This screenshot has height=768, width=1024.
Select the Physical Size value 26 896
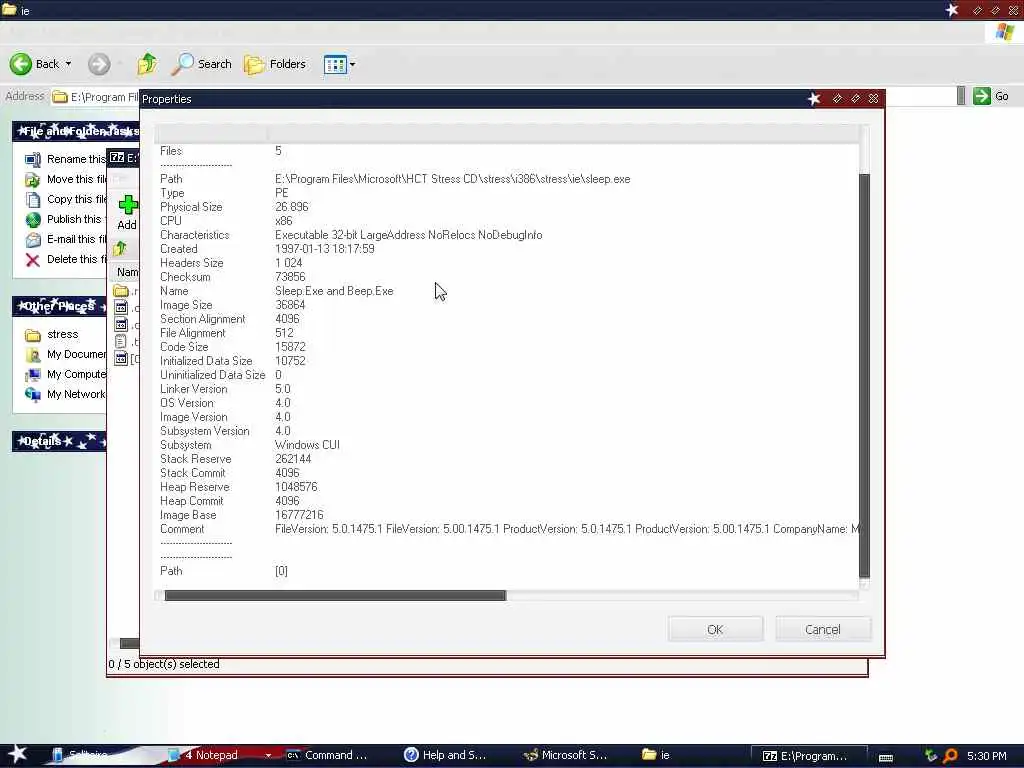(x=291, y=207)
